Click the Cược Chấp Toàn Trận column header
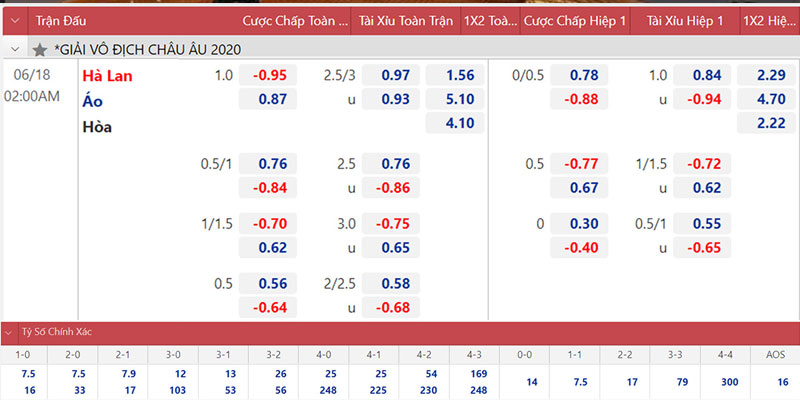Screen dimensions: 800x400 pos(295,20)
